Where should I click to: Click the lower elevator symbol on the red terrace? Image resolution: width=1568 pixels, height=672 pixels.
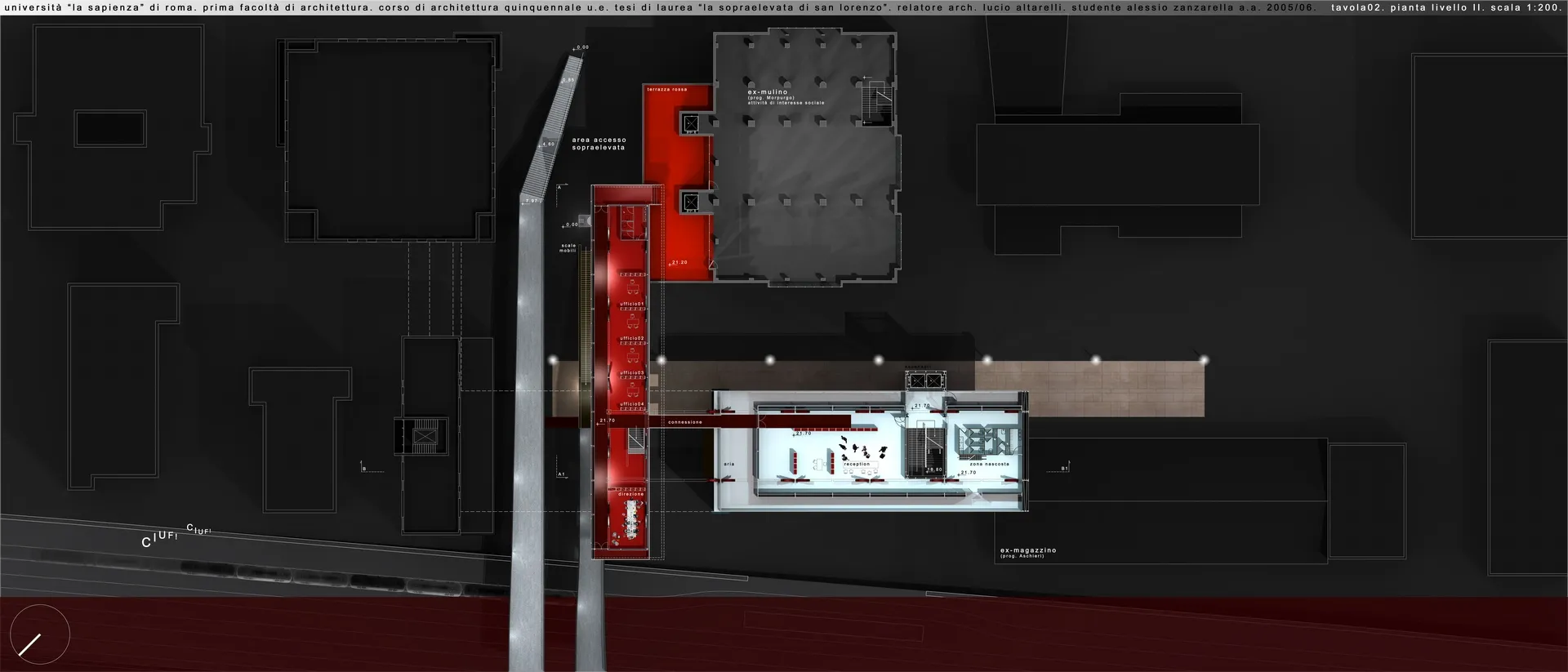(691, 201)
